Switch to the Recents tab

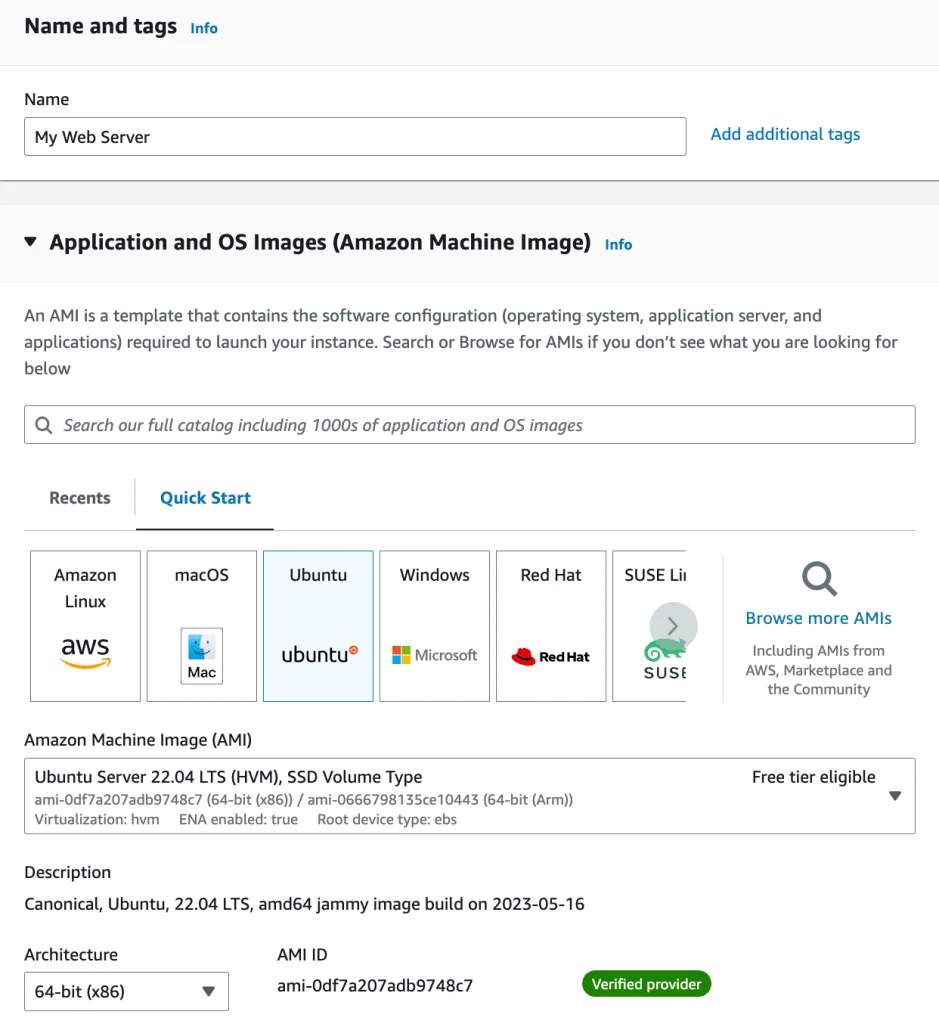[79, 497]
